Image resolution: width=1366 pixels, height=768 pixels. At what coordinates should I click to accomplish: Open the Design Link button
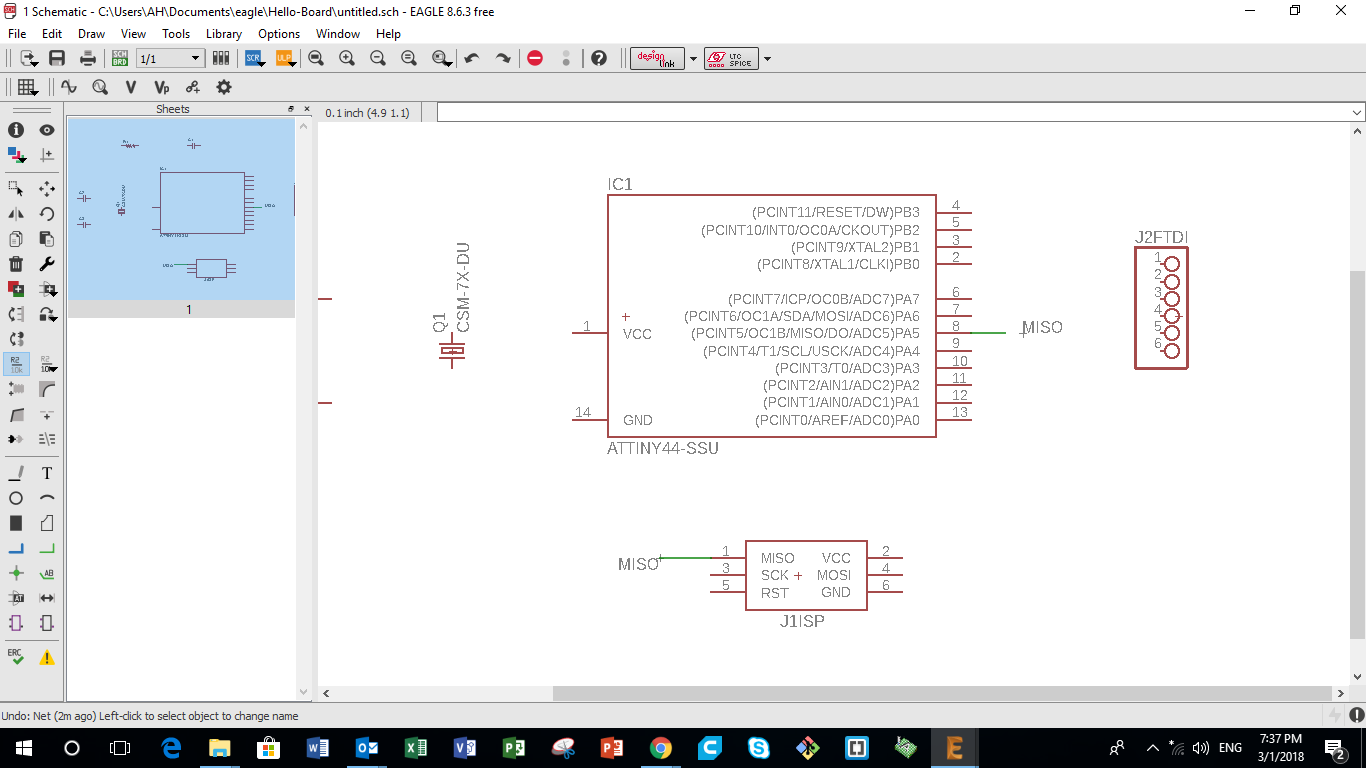[x=657, y=58]
